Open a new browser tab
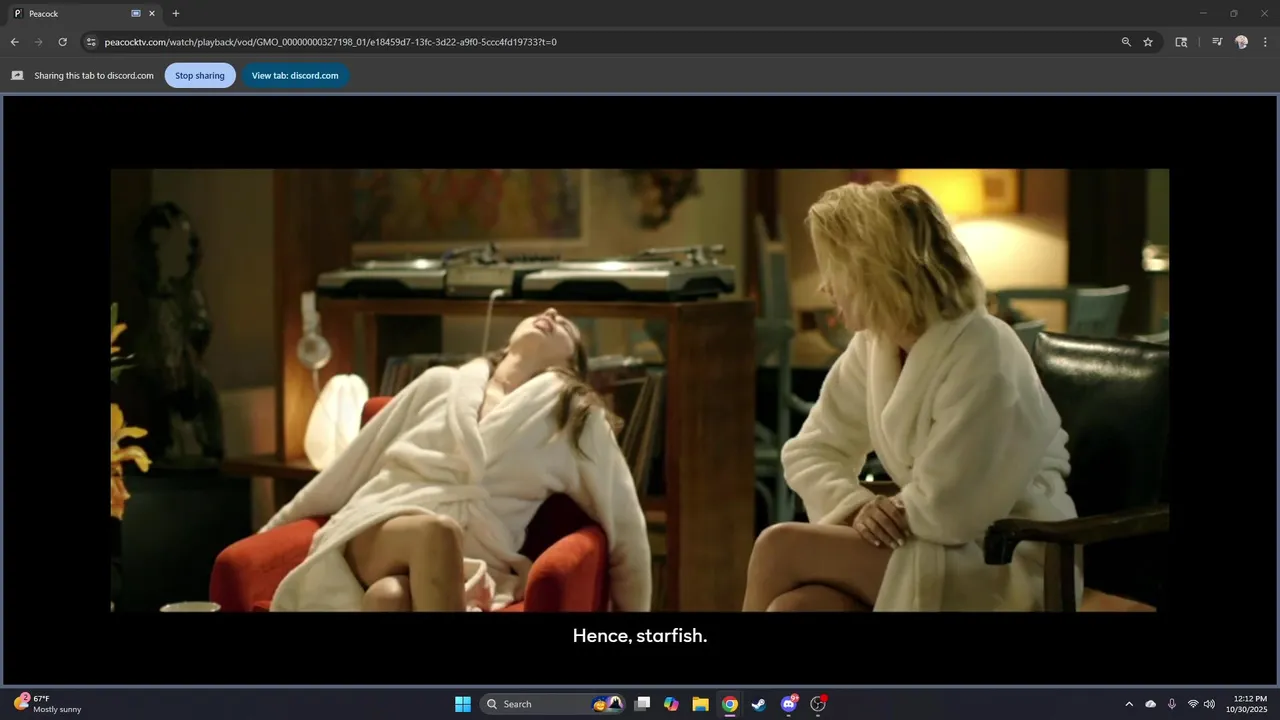This screenshot has width=1280, height=720. 176,14
